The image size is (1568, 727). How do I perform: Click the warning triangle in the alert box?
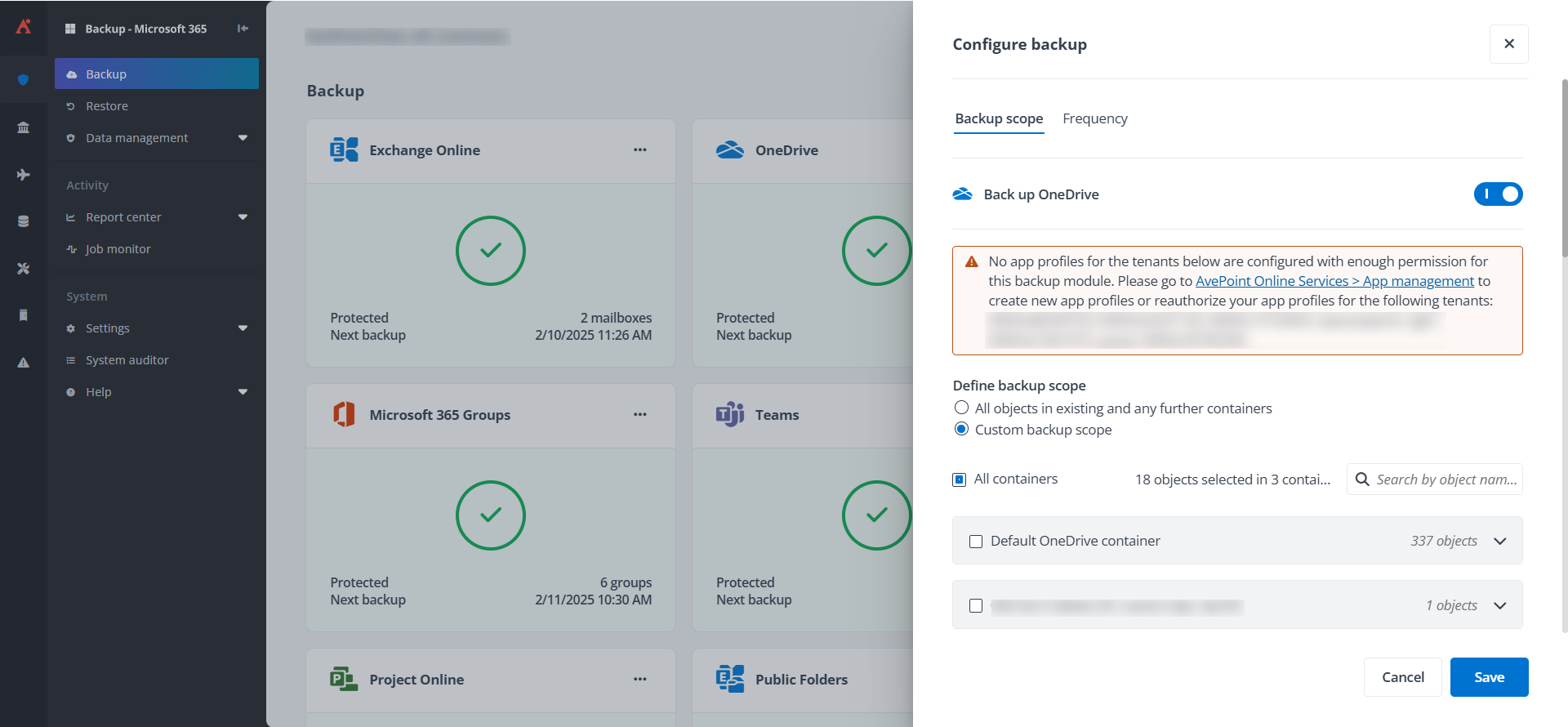click(x=972, y=262)
